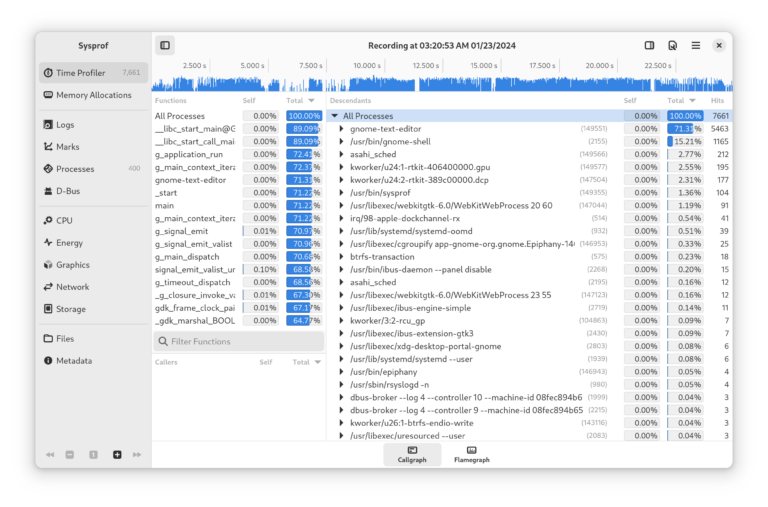Sort Functions list by Total column

[x=300, y=100]
